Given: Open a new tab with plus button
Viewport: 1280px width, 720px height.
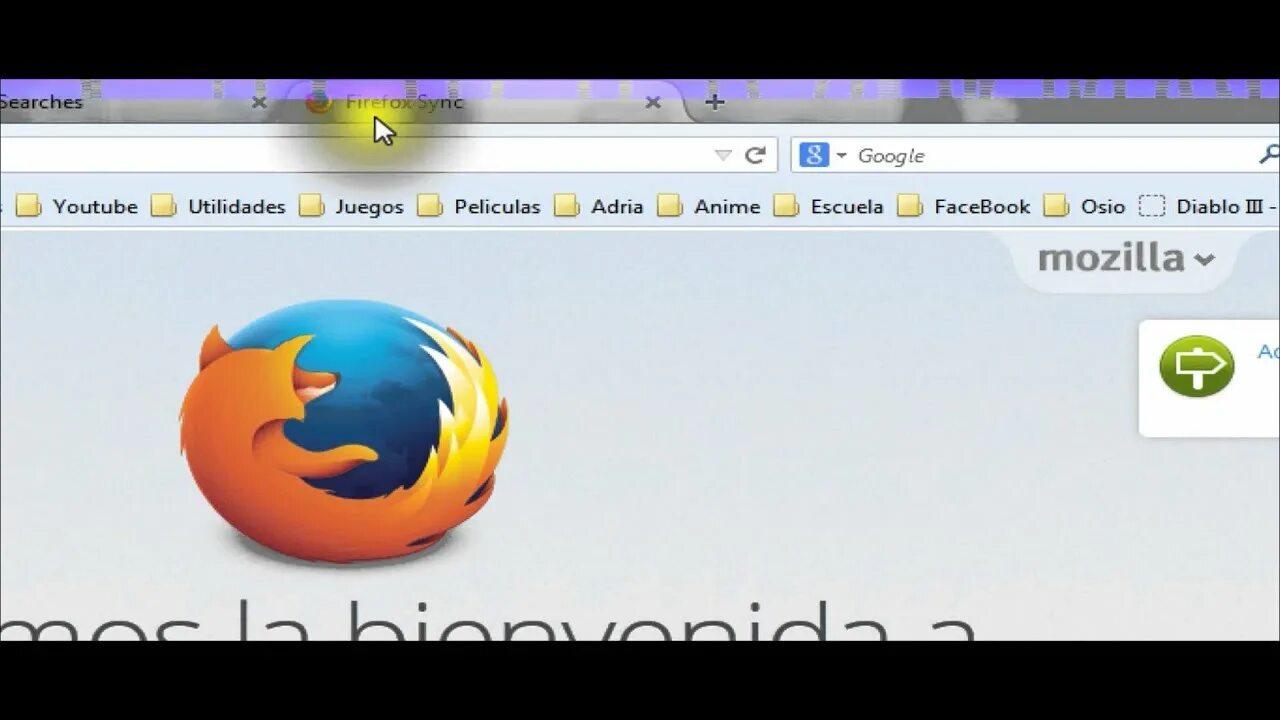Looking at the screenshot, I should pos(714,102).
